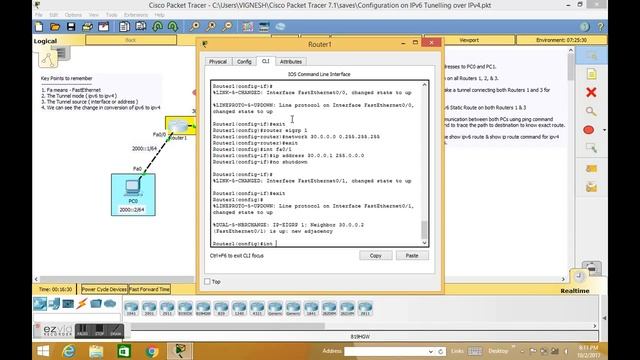Switch to the Config tab in Router1
This screenshot has height=360, width=640.
pos(244,62)
